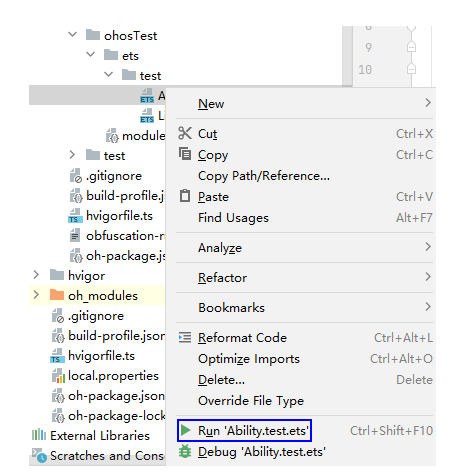Screen dimensions: 459x476
Task: Toggle code fold marker on line 10
Action: [x=411, y=69]
